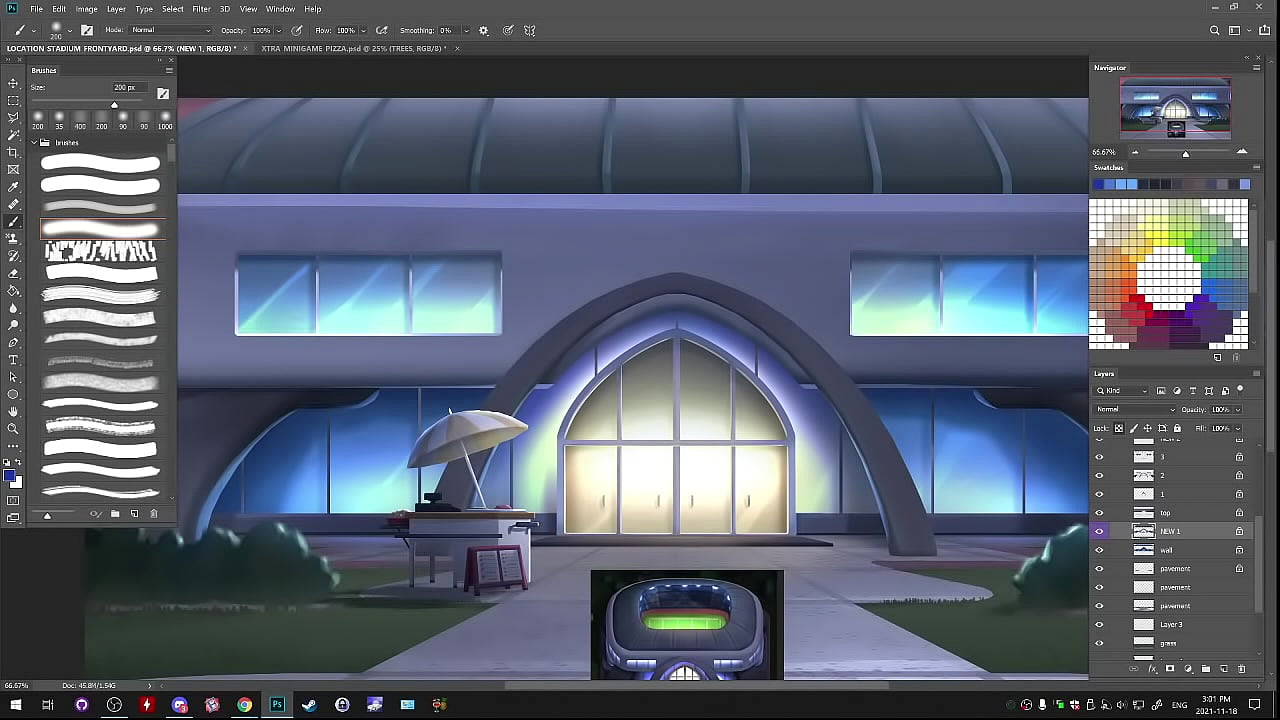Hide the top layer eye icon
The height and width of the screenshot is (720, 1280).
coord(1099,513)
